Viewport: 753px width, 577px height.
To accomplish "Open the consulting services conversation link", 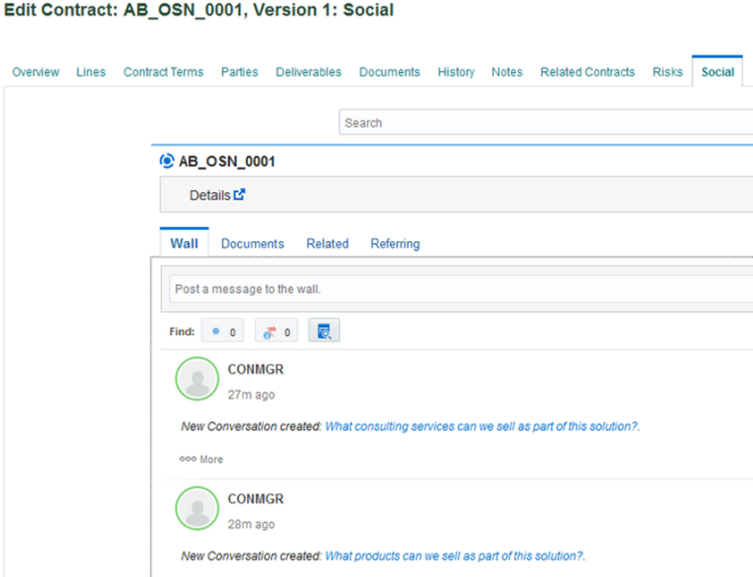I will pyautogui.click(x=482, y=426).
